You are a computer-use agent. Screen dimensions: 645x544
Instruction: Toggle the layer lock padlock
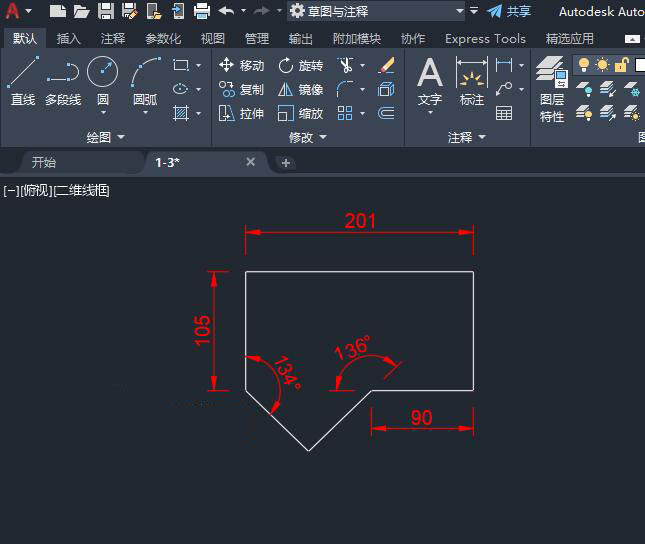point(622,65)
